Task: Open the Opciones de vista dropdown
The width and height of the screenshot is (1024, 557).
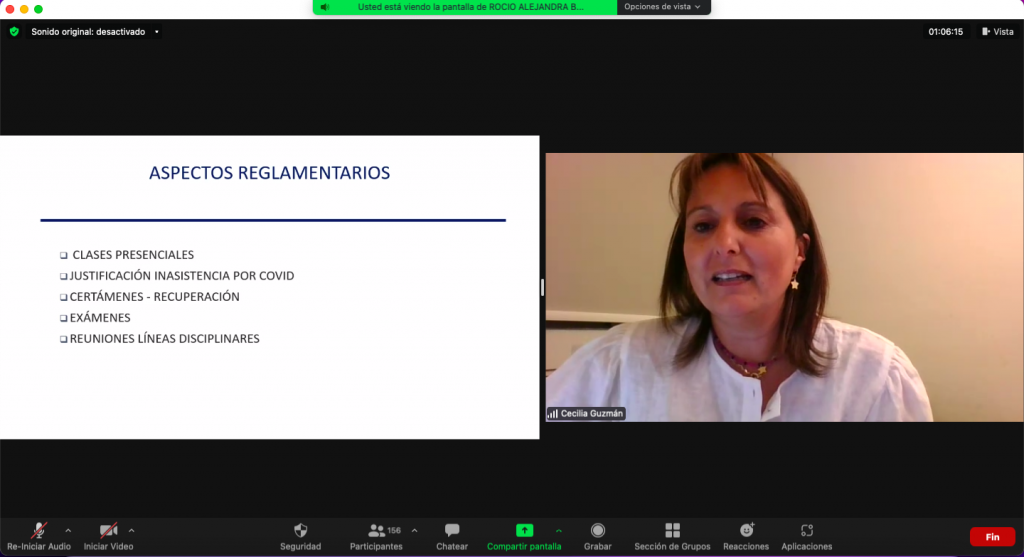Action: 664,6
